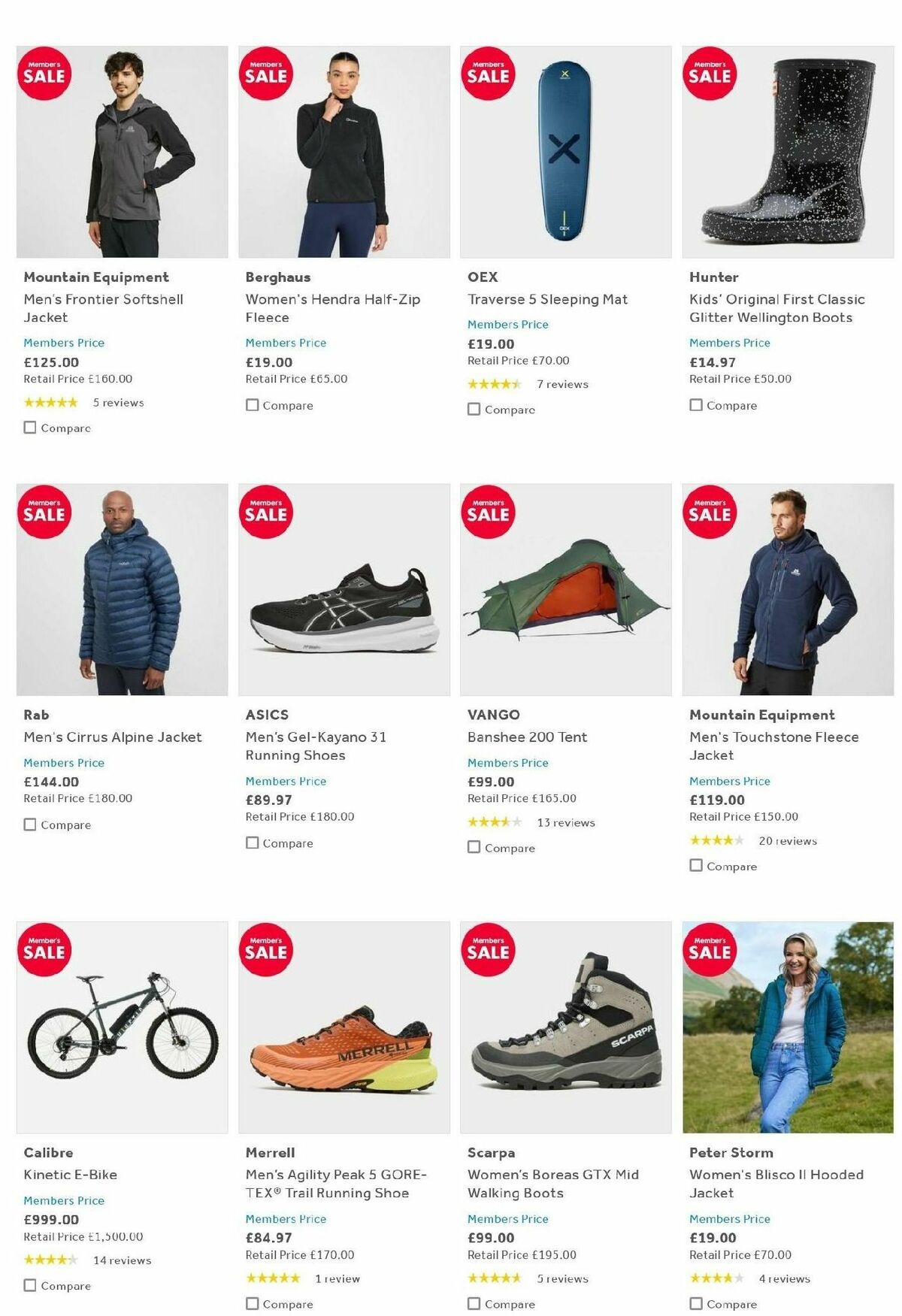This screenshot has height=1316, width=902.
Task: Click the Member's Sale badge on the Rab Cirrus jacket
Action: pos(46,513)
